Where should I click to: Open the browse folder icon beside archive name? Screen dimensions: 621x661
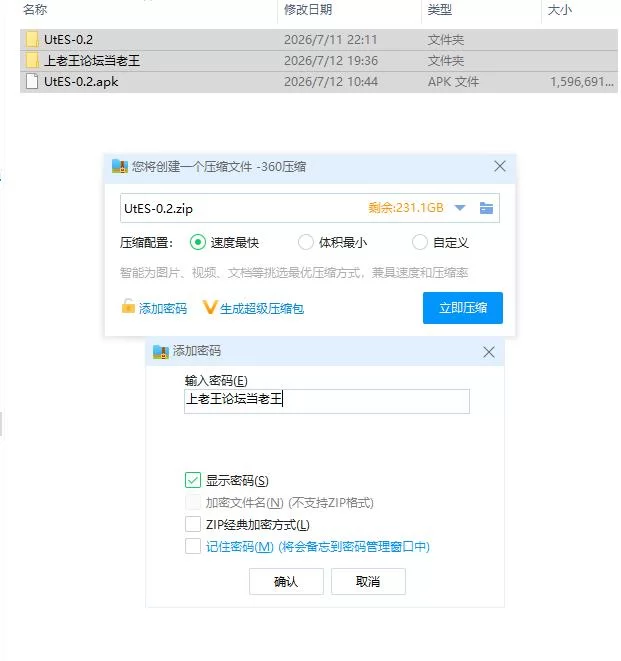486,208
